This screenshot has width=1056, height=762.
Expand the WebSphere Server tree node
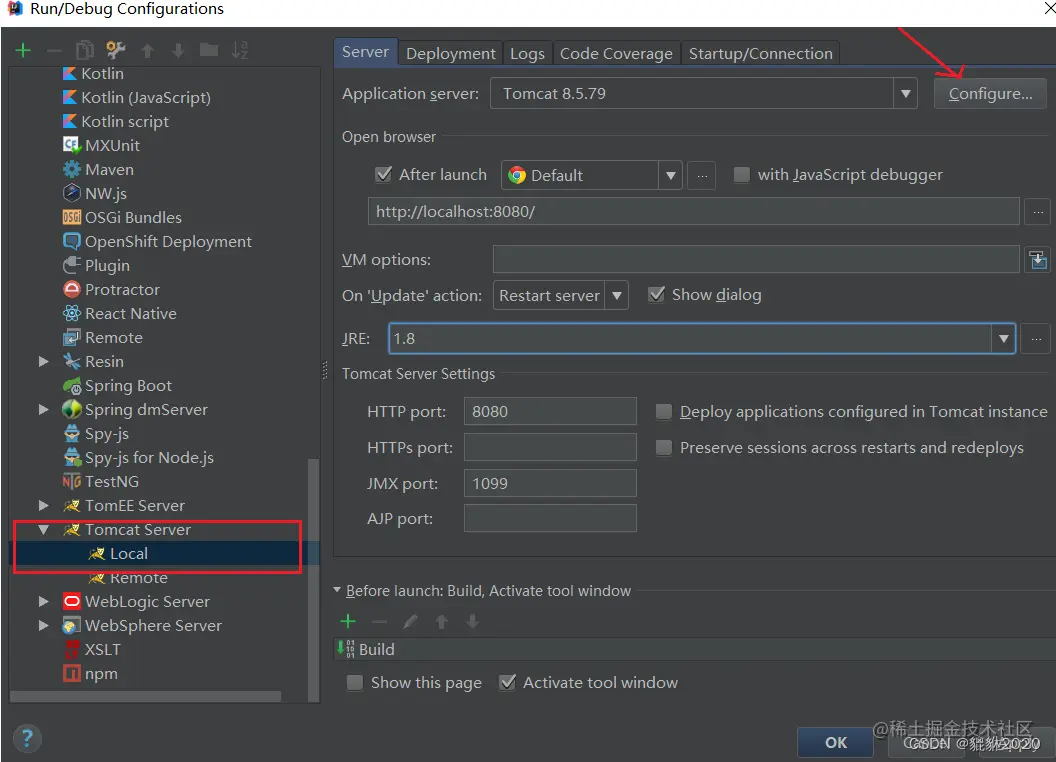[x=44, y=625]
